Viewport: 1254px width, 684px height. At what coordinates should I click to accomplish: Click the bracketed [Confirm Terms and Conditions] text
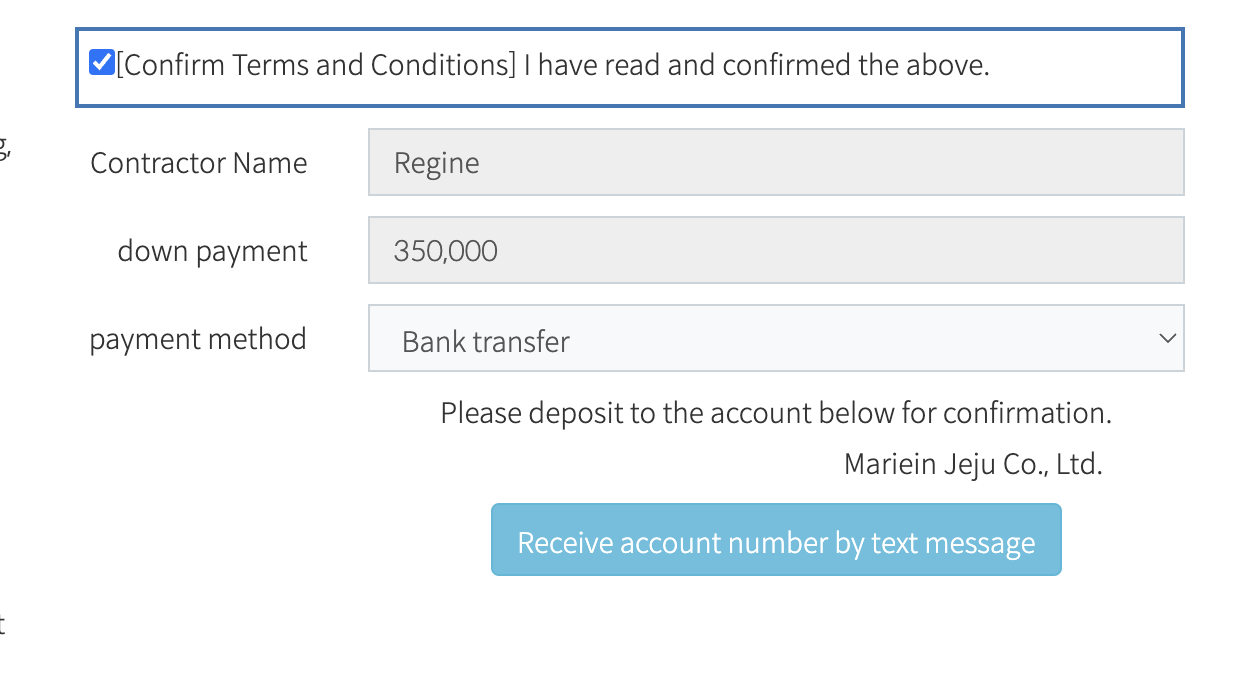click(316, 65)
